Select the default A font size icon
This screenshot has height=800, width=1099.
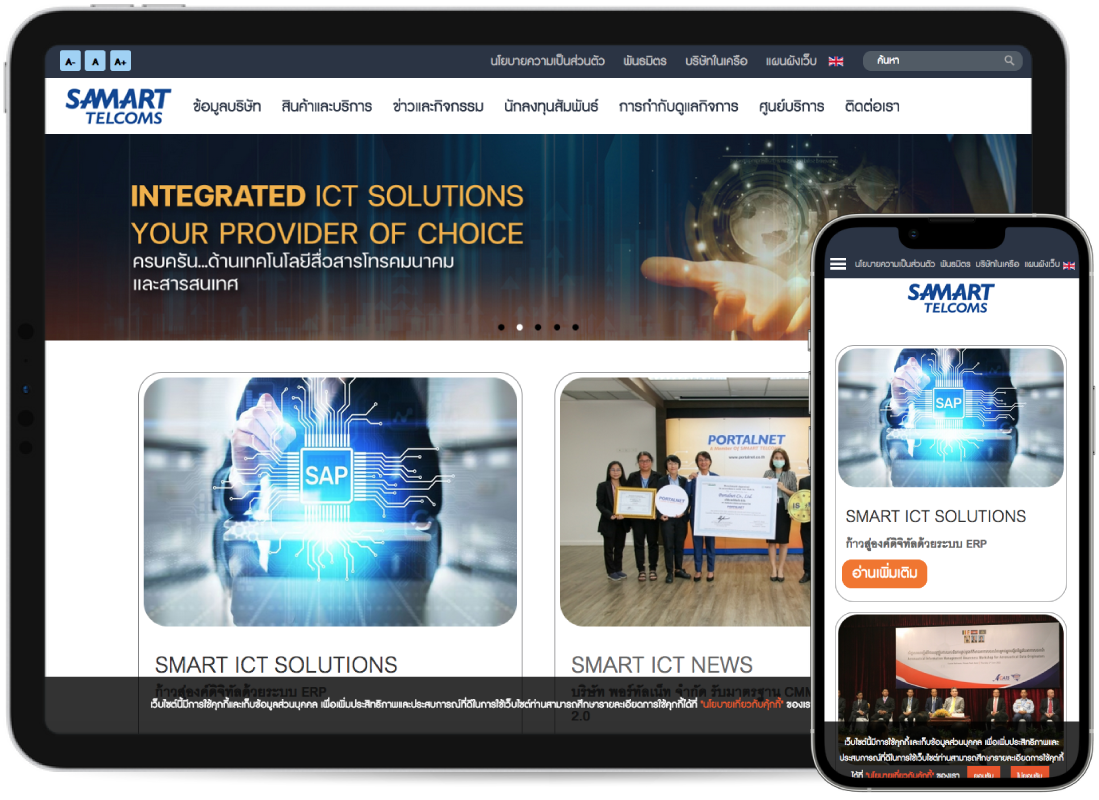(x=94, y=60)
